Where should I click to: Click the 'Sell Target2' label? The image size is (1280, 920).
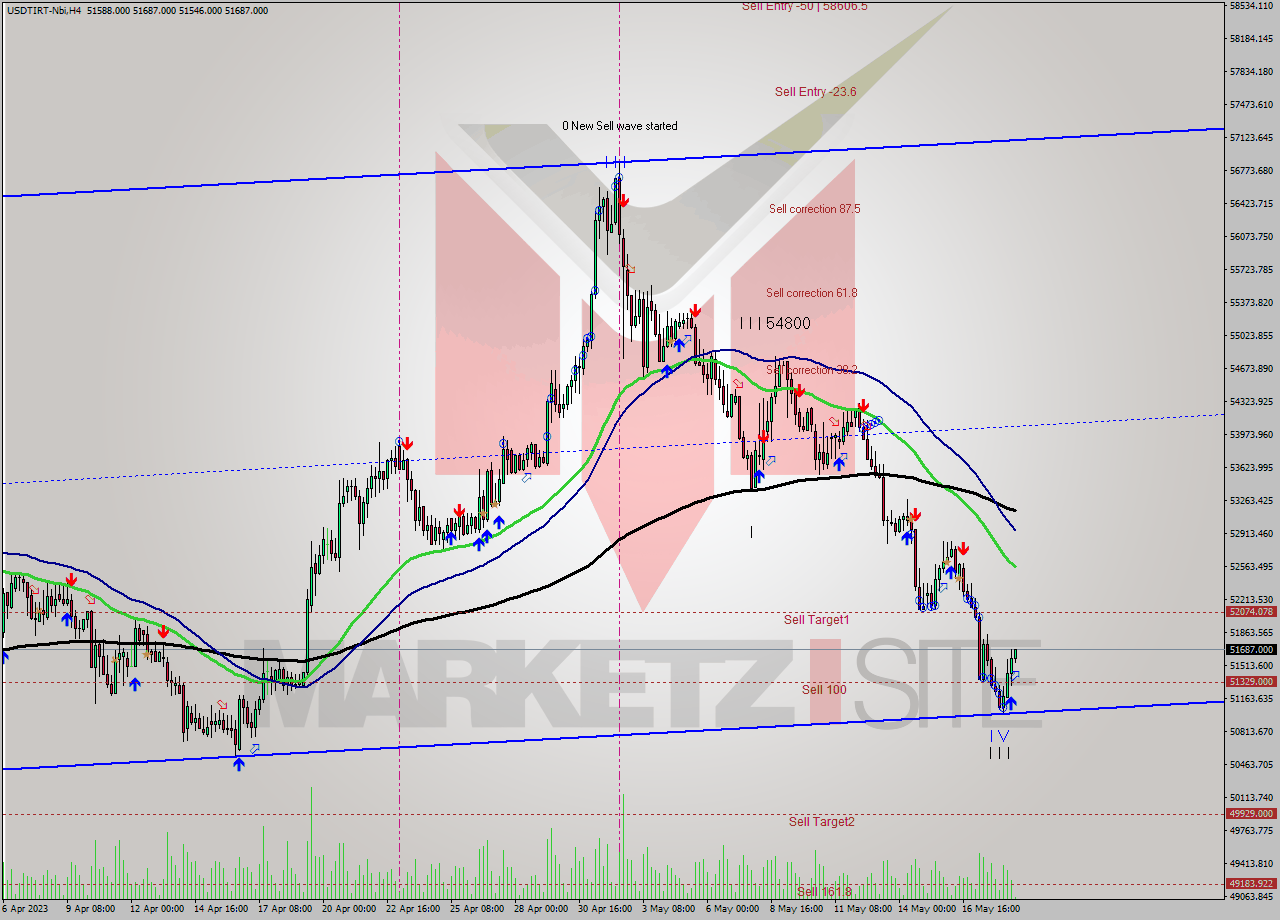pos(821,822)
